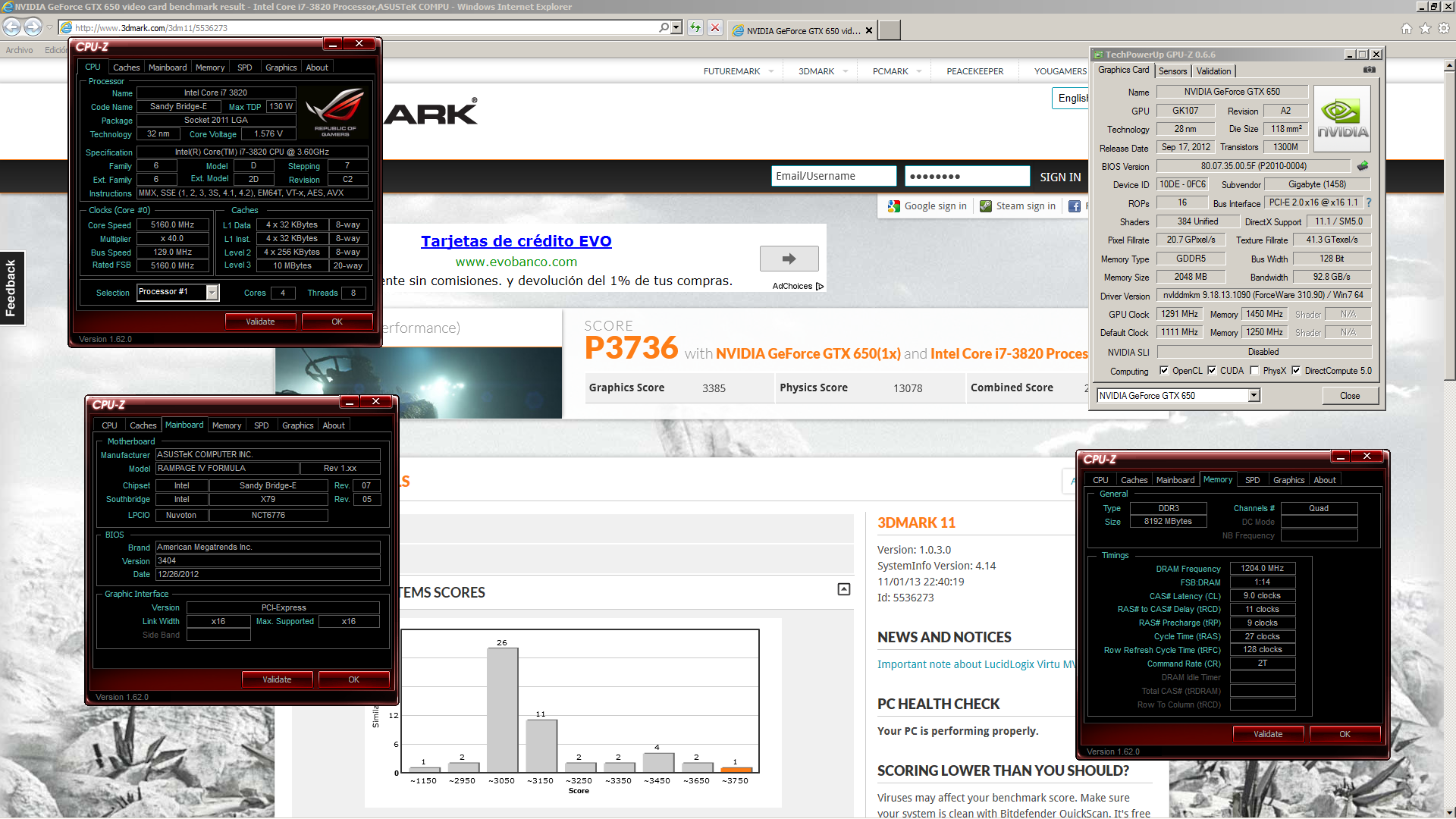This screenshot has height=819, width=1456.
Task: Toggle the PhysX checkbox in GPU-Z
Action: click(x=1254, y=371)
